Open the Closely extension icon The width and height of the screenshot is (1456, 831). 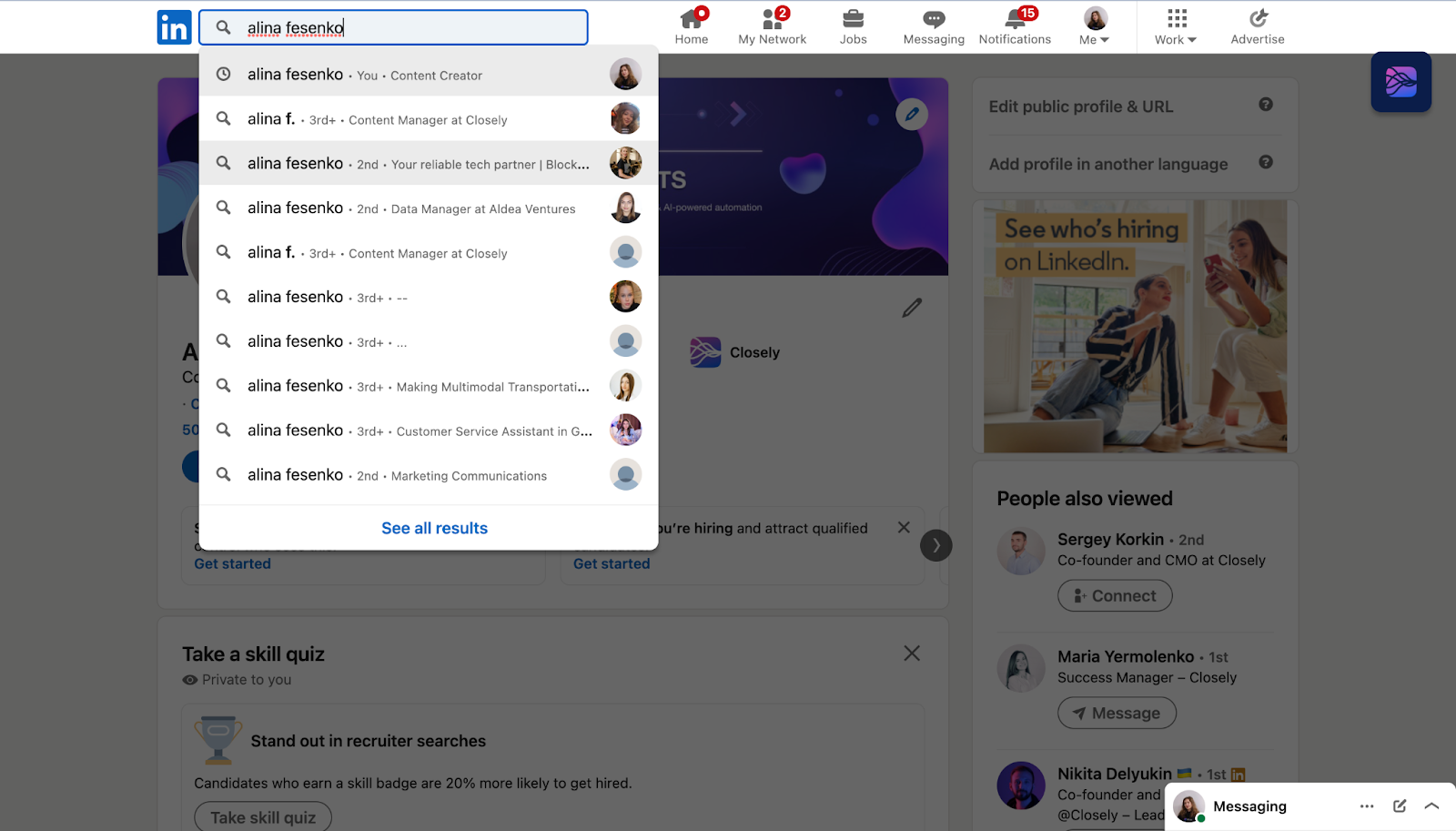coord(1401,82)
